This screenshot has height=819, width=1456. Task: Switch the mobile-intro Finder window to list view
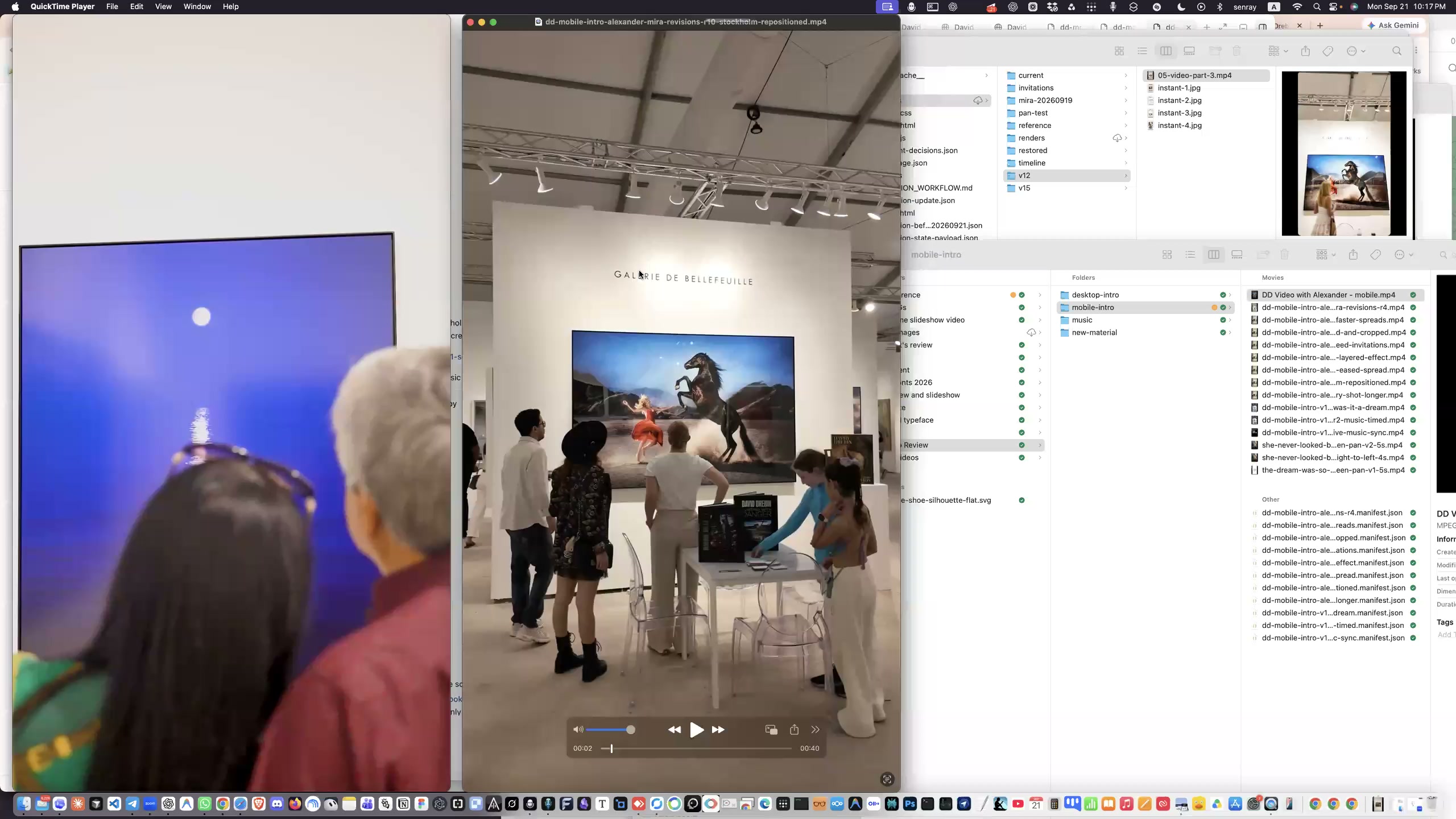[1190, 255]
